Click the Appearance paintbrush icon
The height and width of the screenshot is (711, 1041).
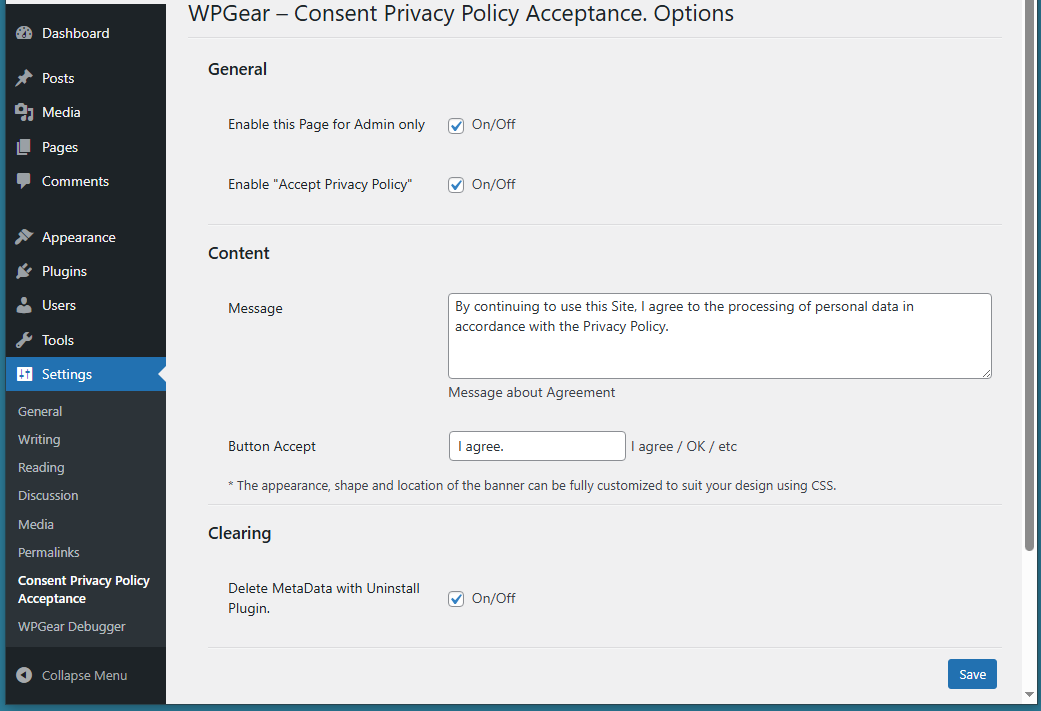25,237
